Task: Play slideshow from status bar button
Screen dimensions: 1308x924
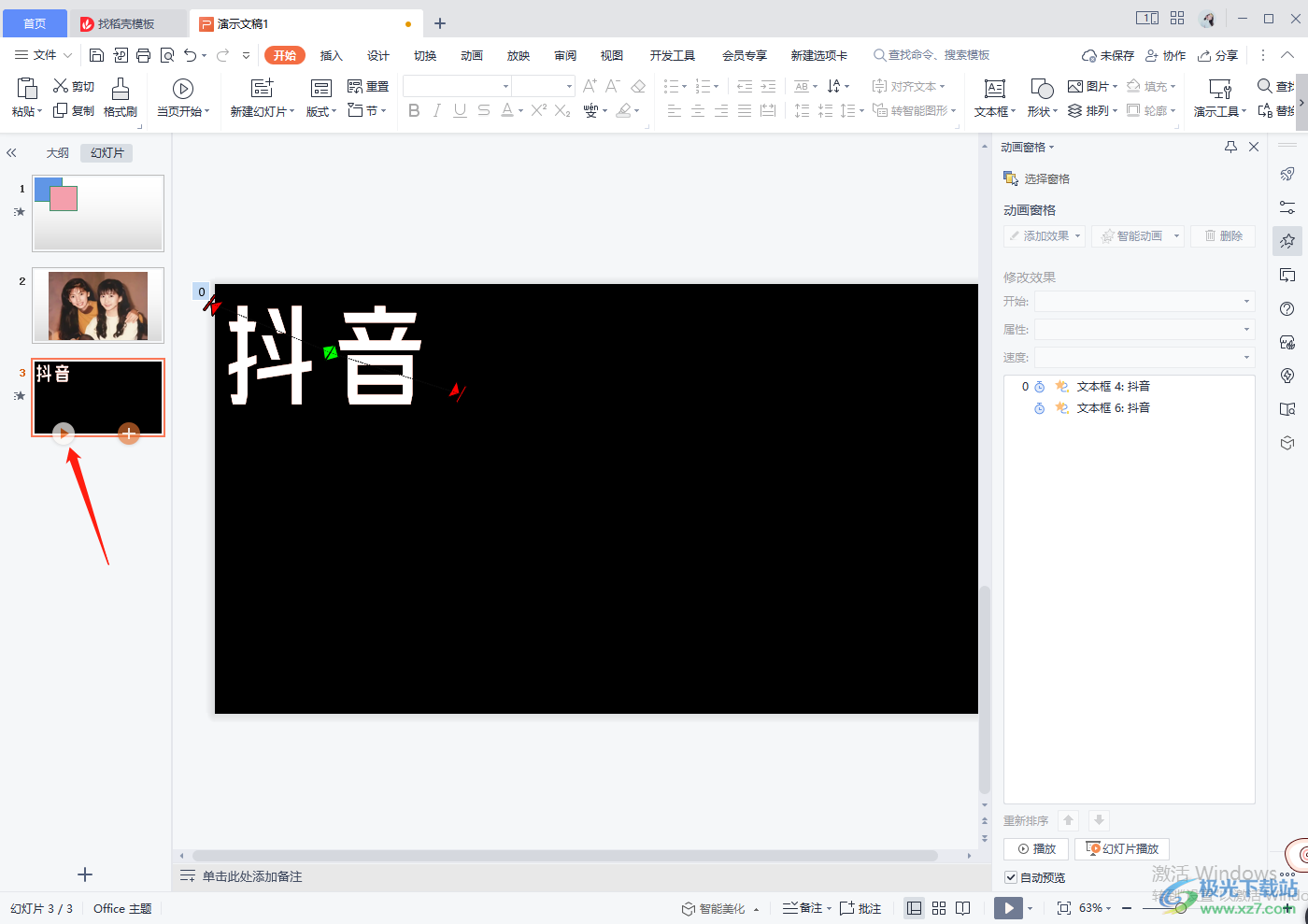Action: point(1008,908)
